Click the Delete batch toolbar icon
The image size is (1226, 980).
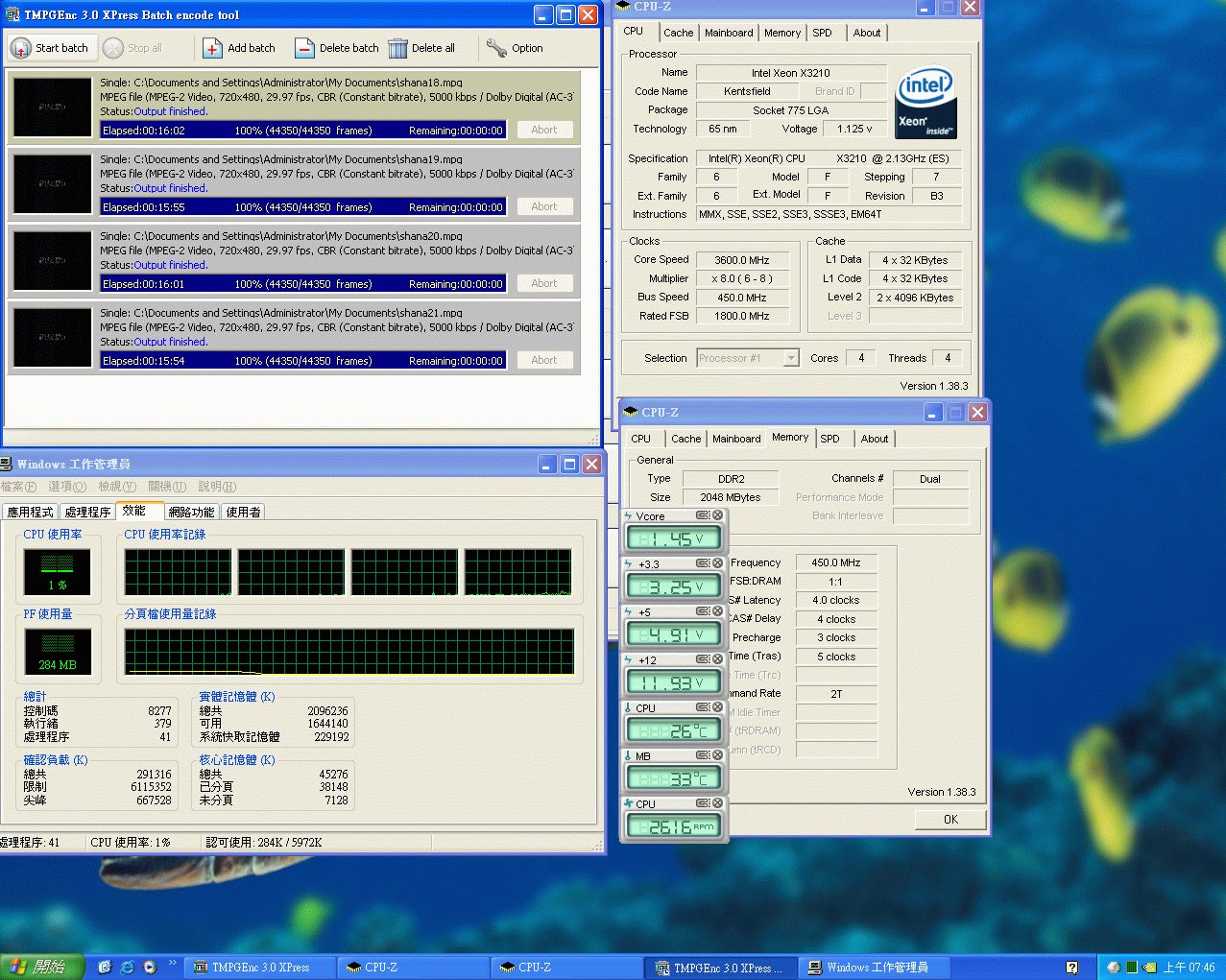[304, 48]
